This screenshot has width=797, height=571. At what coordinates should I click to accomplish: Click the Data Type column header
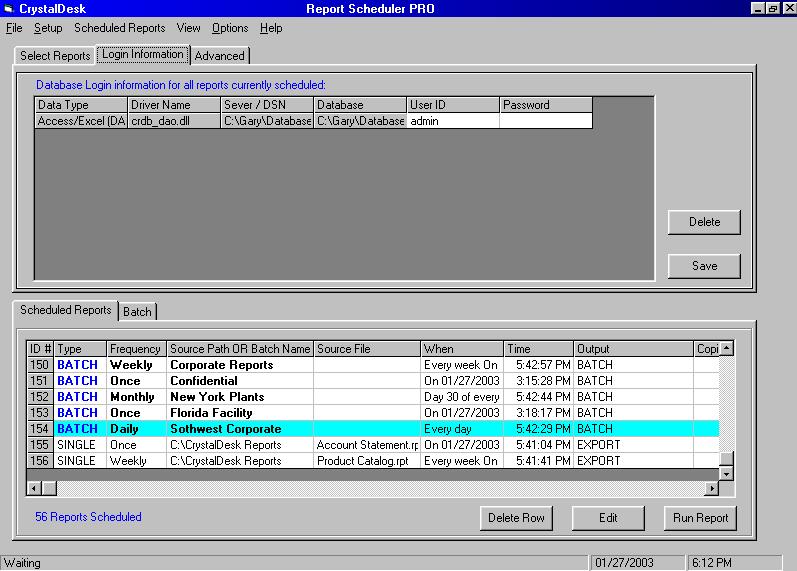81,105
